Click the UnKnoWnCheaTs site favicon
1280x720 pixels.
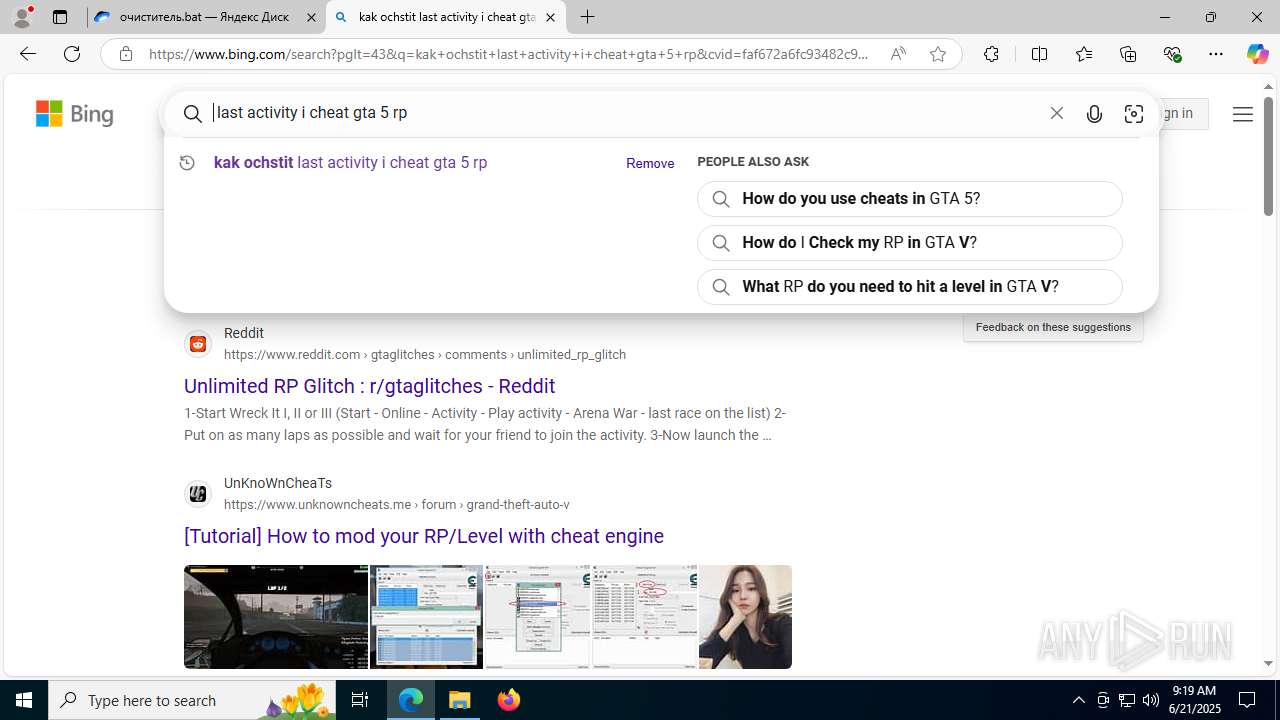[198, 494]
